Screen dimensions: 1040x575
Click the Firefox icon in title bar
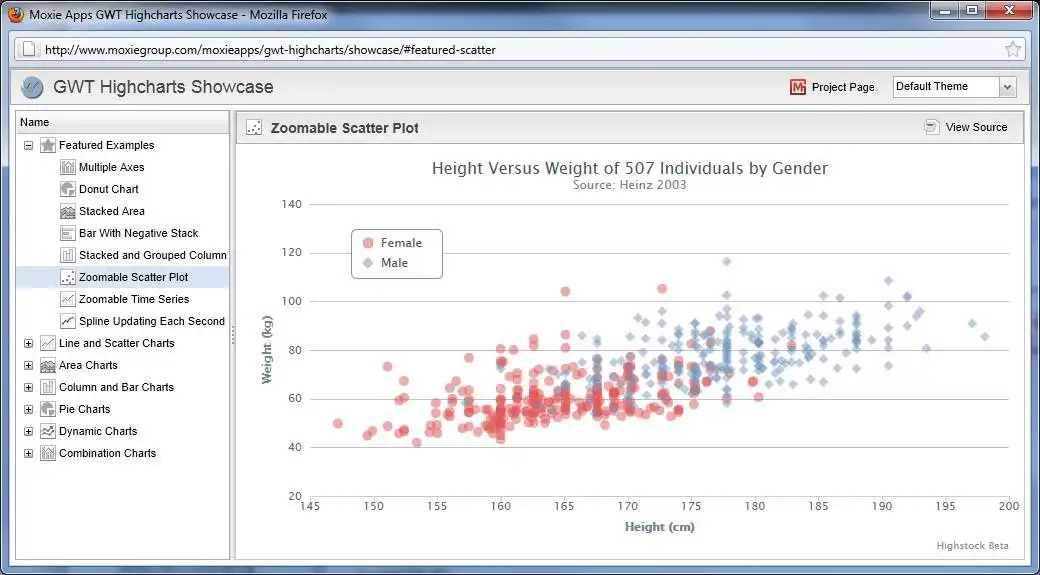point(15,14)
